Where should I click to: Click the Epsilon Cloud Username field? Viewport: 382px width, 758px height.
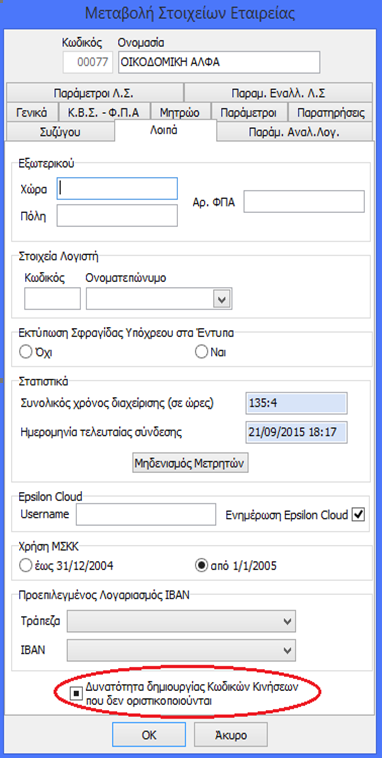pos(146,514)
